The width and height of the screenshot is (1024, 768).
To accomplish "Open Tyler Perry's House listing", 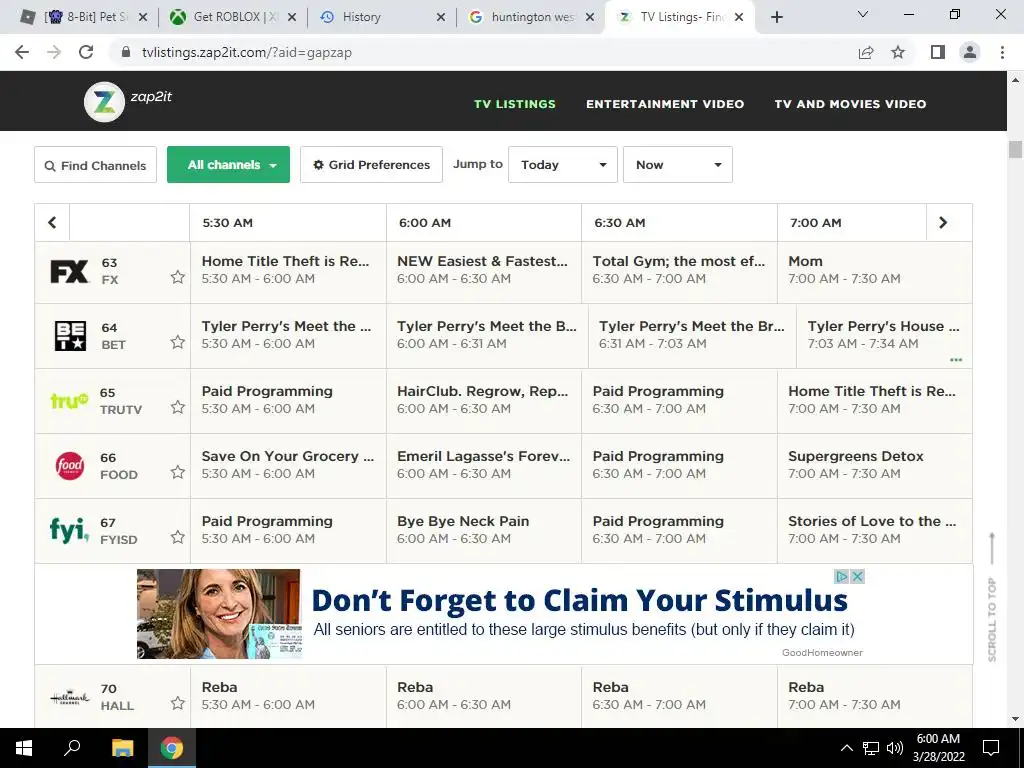I will [884, 336].
